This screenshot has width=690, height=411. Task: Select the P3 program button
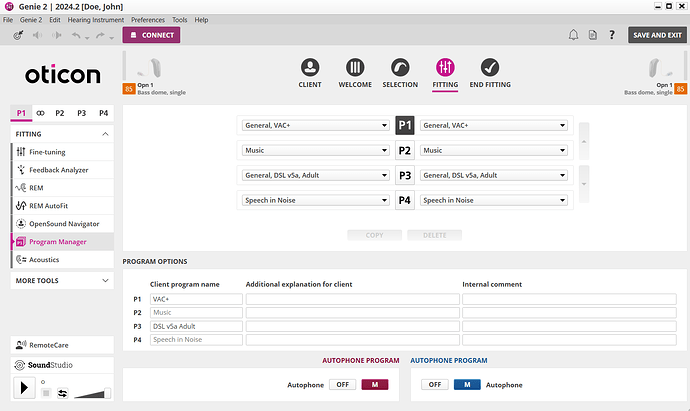[405, 176]
